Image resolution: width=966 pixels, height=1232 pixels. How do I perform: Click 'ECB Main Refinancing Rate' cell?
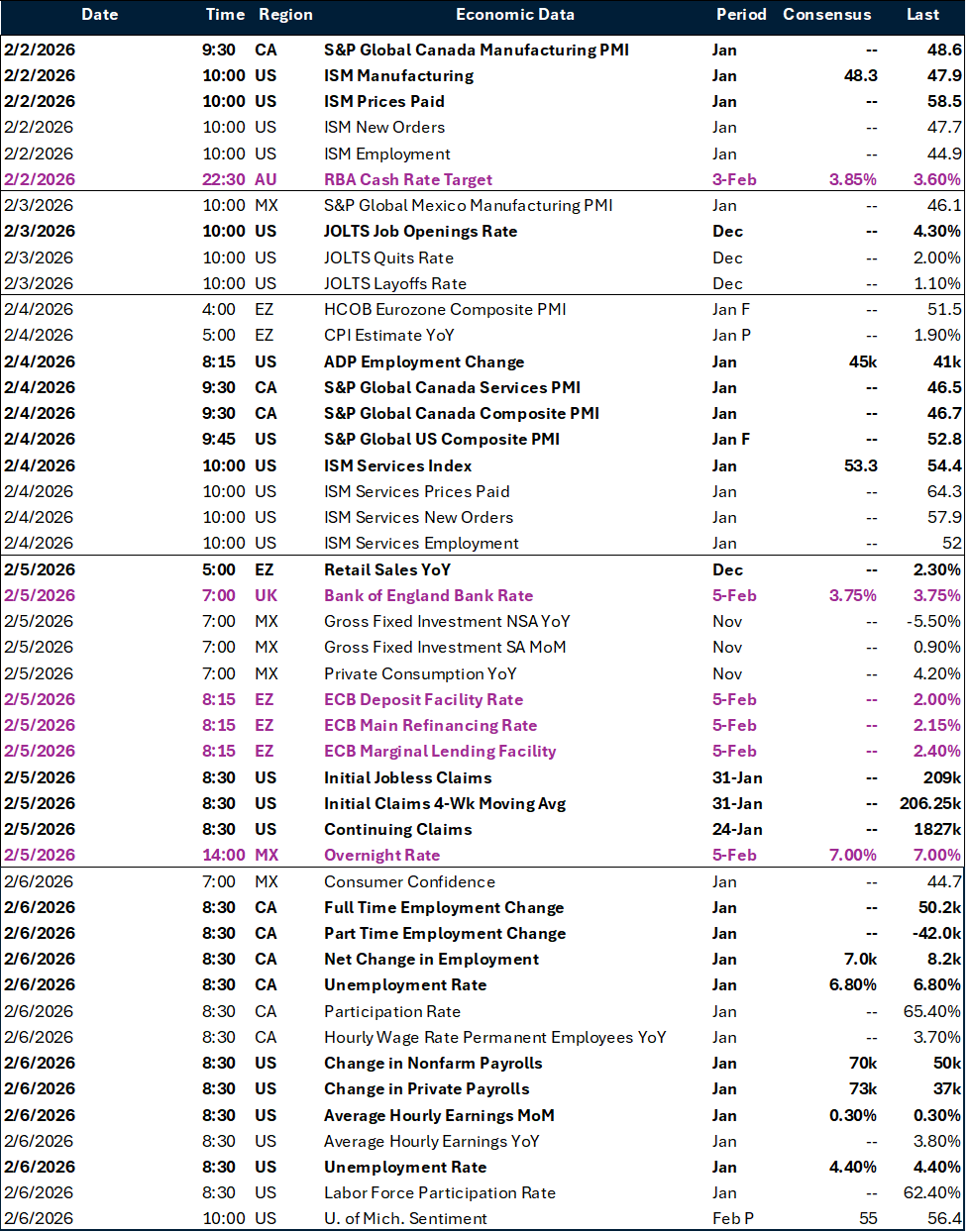point(430,725)
